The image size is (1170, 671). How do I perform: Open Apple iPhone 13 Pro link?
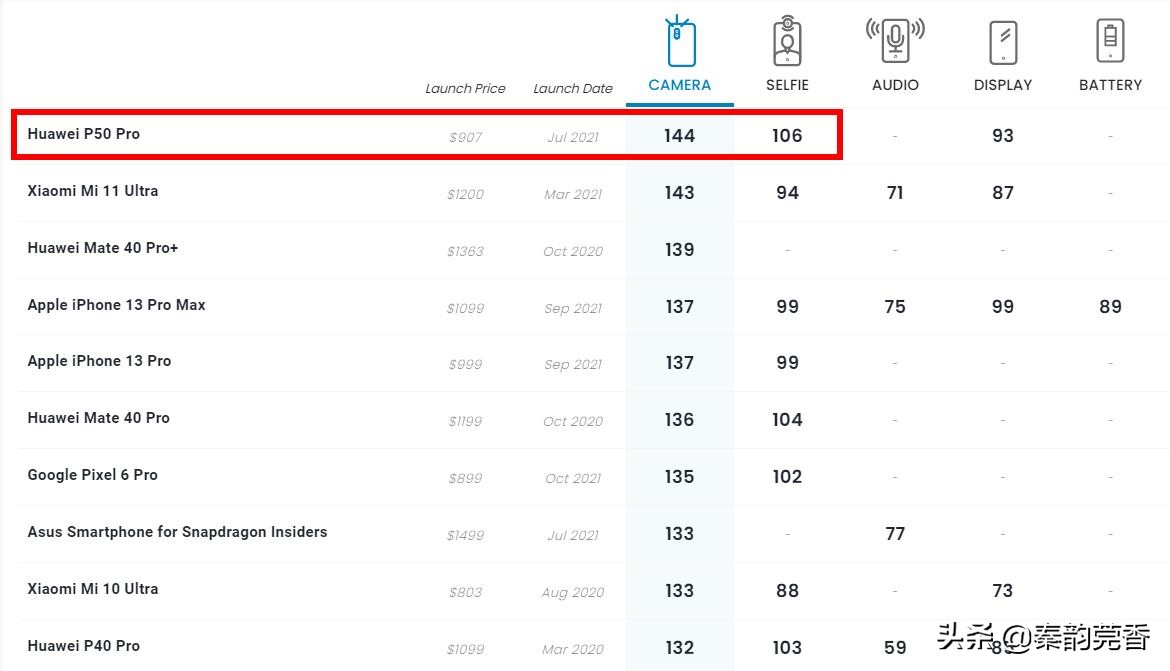click(x=99, y=361)
